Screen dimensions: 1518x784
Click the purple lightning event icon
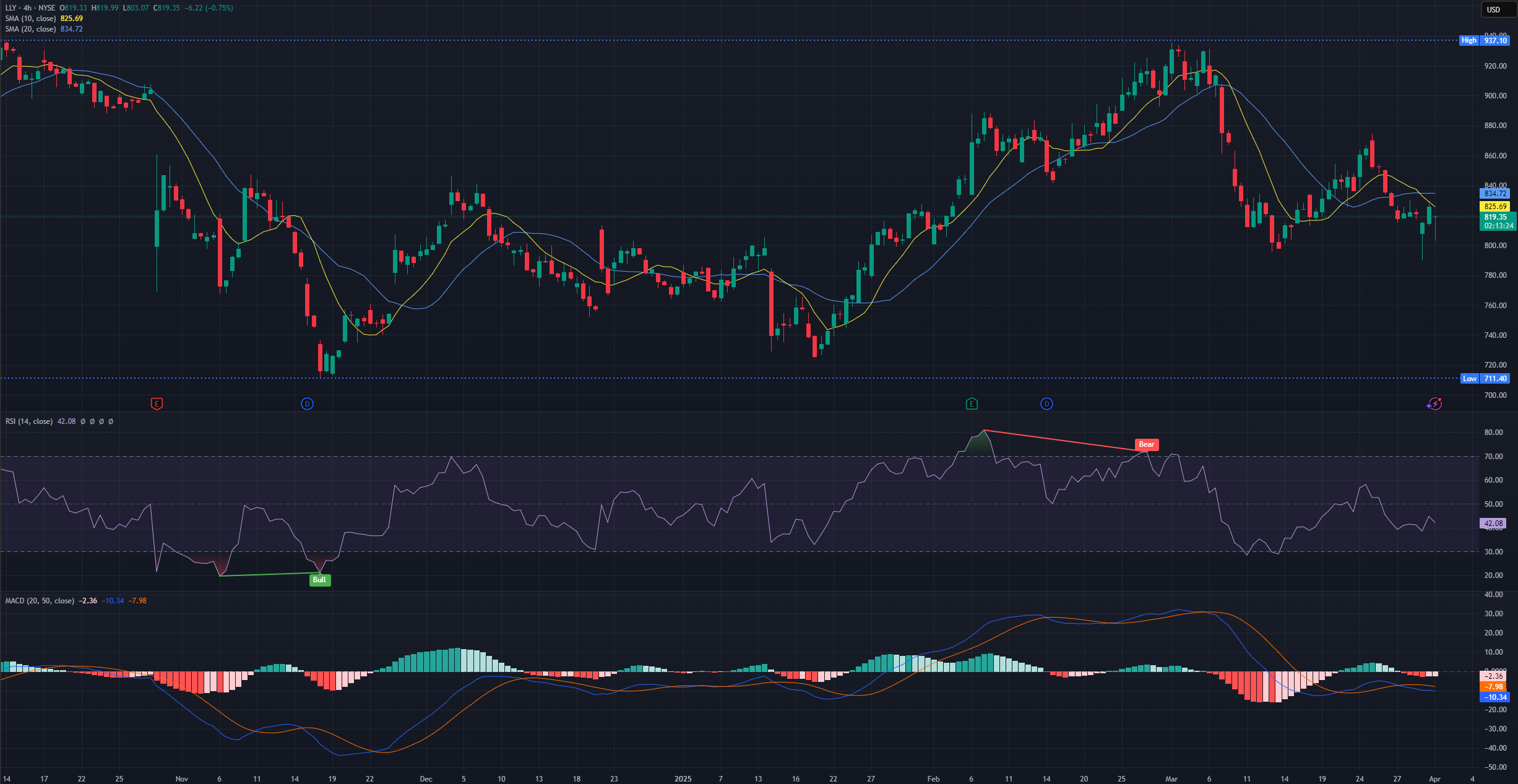pyautogui.click(x=1434, y=404)
